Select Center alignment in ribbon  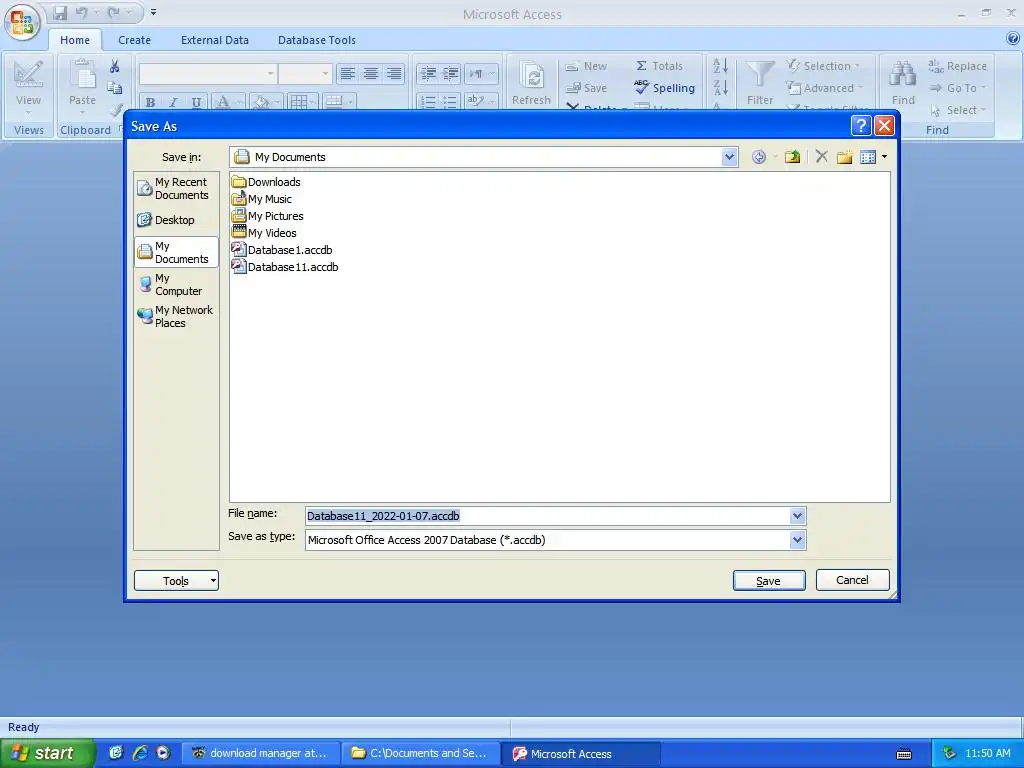coord(370,74)
